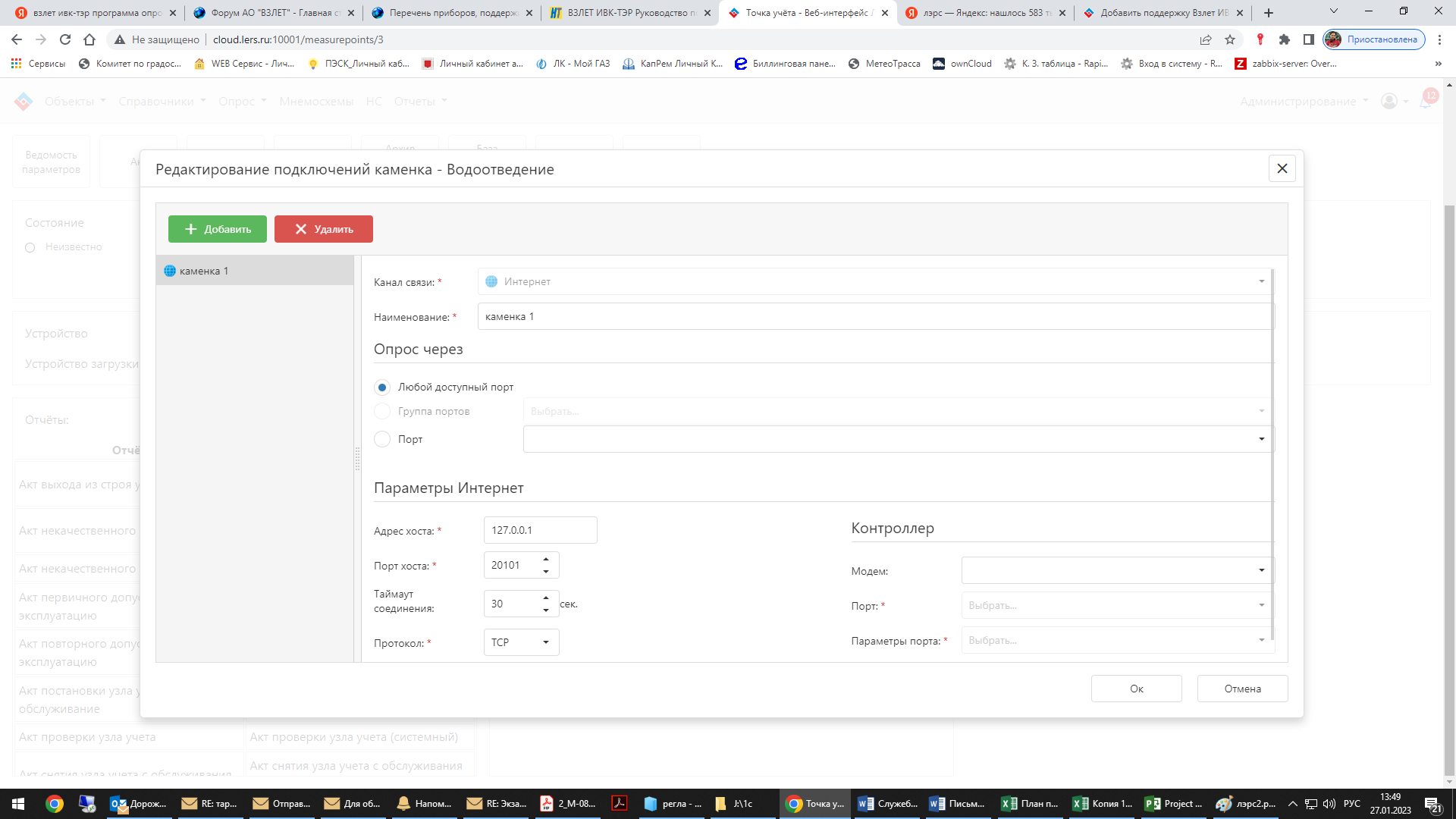Image resolution: width=1456 pixels, height=819 pixels.
Task: Open ownCloud bookmark
Action: (x=962, y=64)
